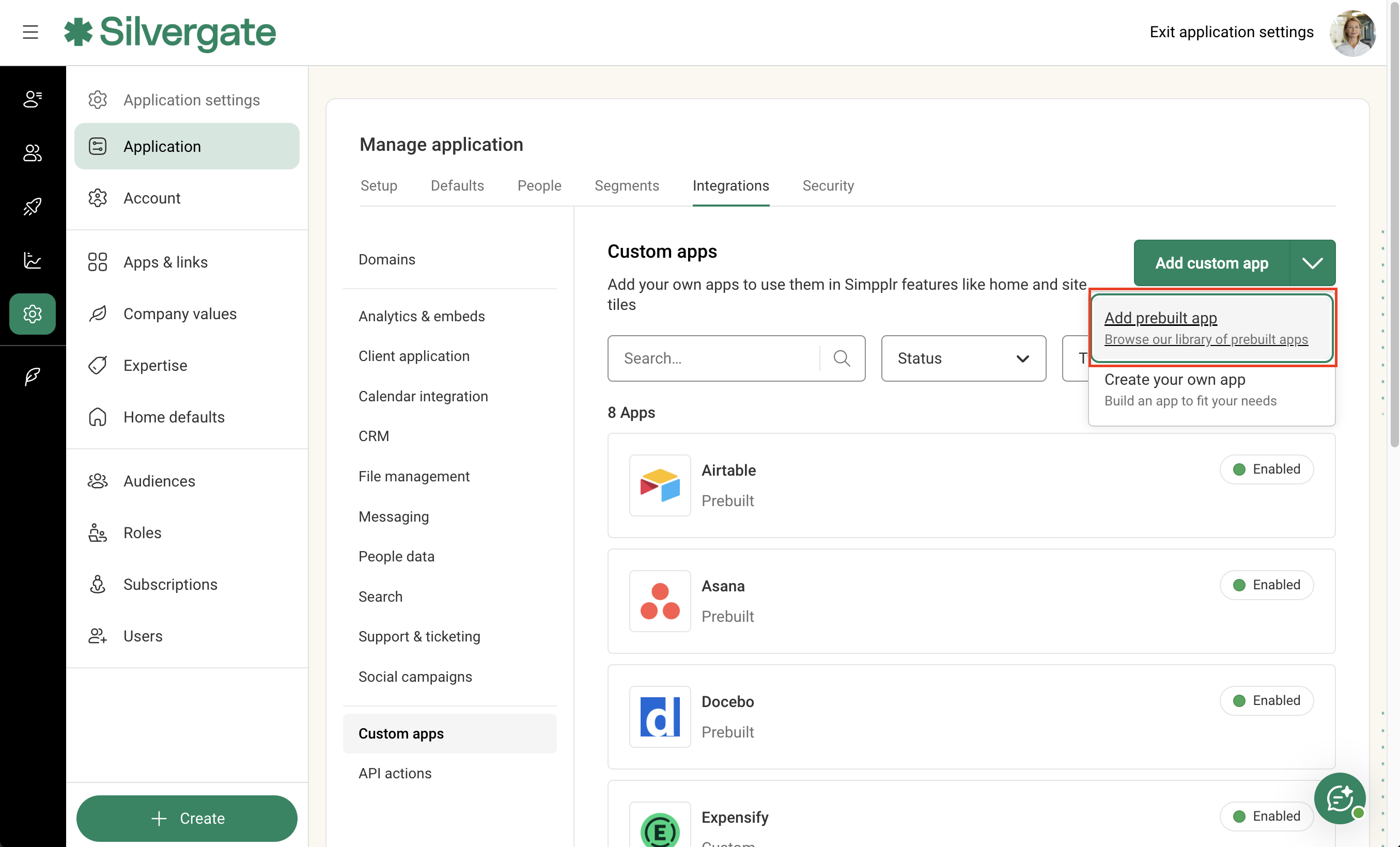Open the user profile avatar

[1352, 33]
